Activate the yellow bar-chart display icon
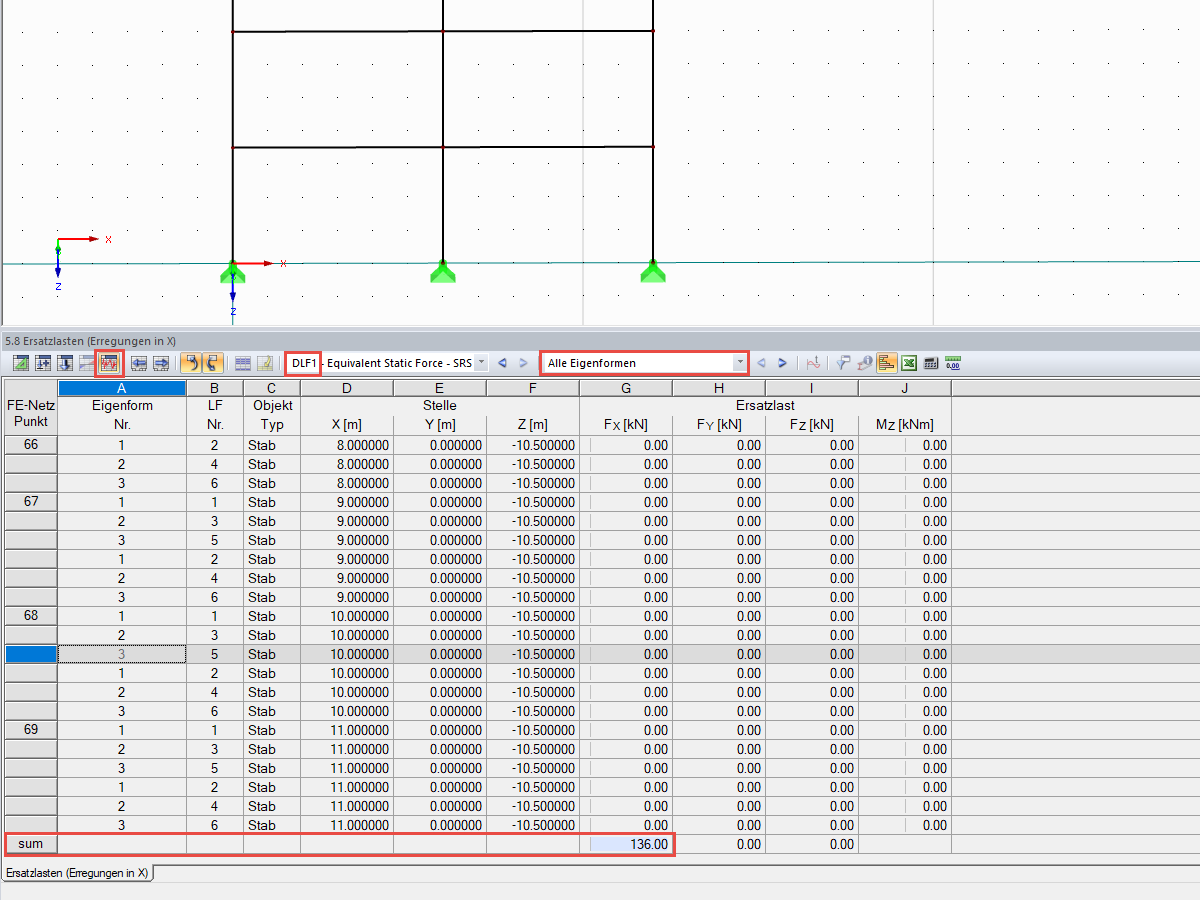This screenshot has width=1200, height=900. (886, 363)
